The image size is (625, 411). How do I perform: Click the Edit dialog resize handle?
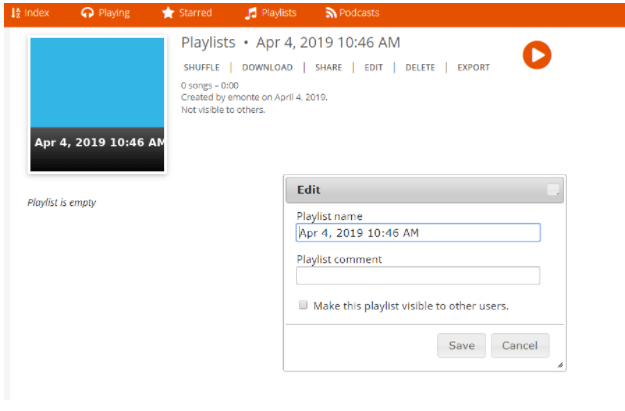coord(559,365)
